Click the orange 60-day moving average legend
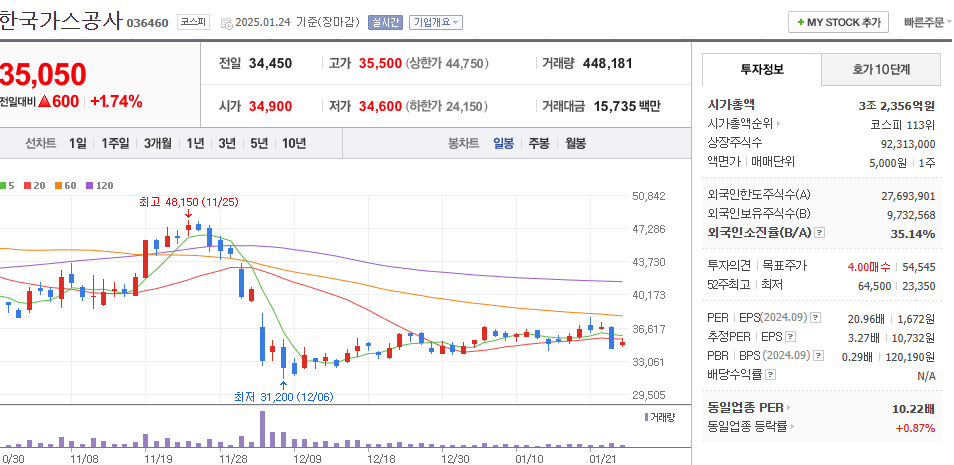The width and height of the screenshot is (954, 465). click(66, 186)
